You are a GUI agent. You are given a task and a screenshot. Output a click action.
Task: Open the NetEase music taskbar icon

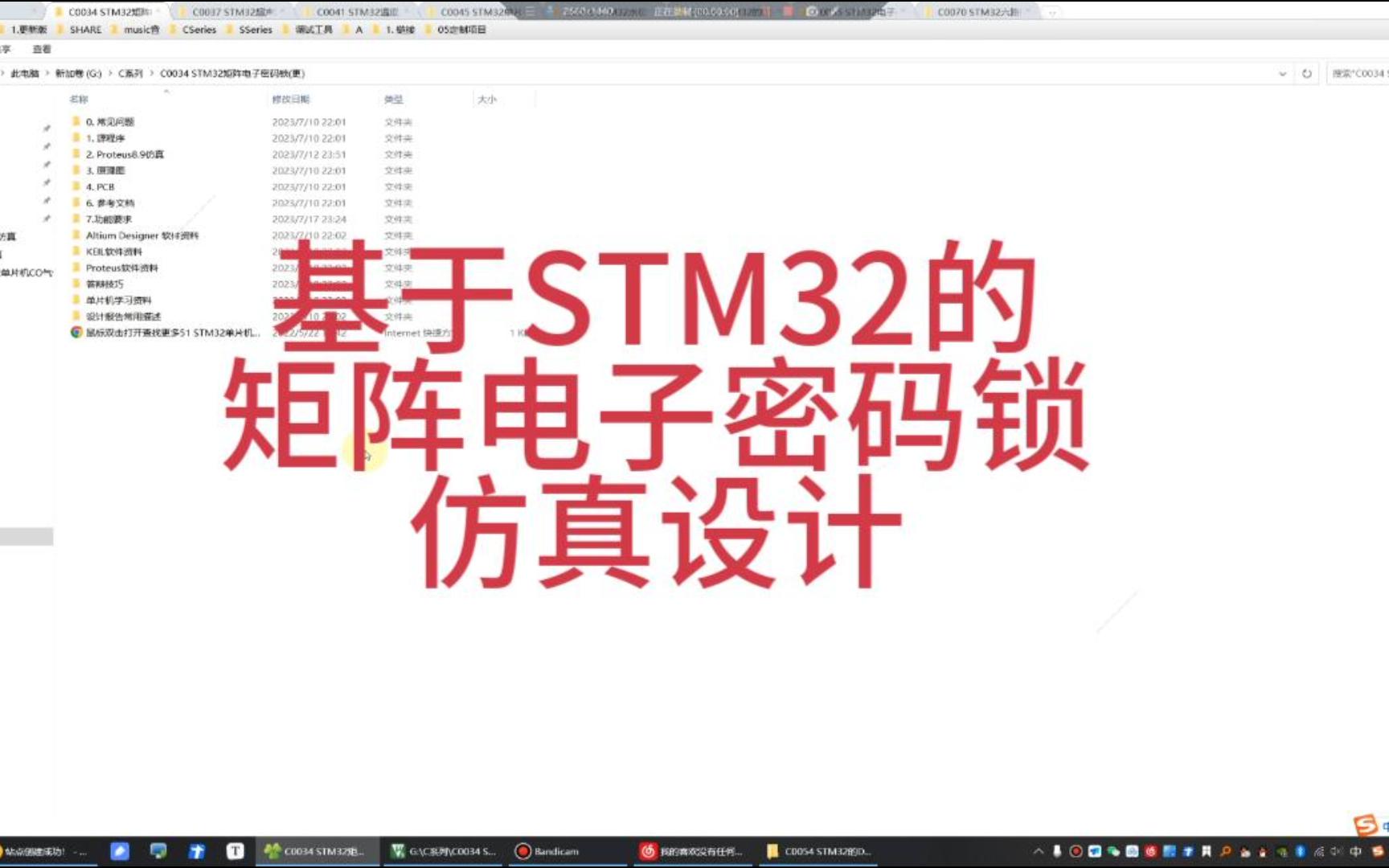648,851
